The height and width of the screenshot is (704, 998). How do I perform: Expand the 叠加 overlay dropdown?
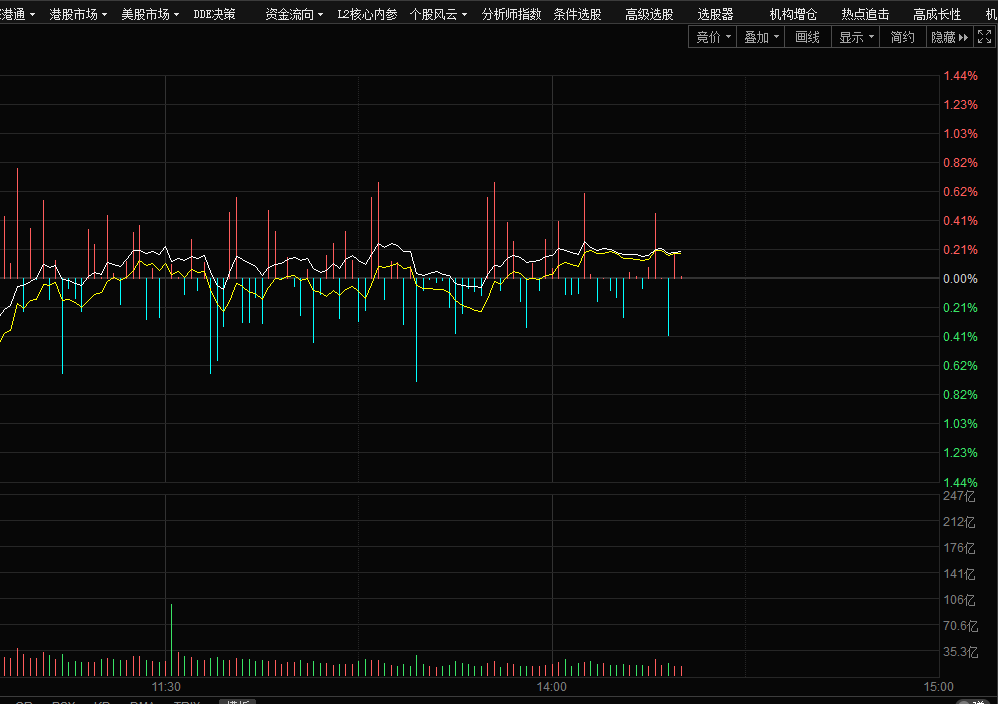(x=761, y=37)
